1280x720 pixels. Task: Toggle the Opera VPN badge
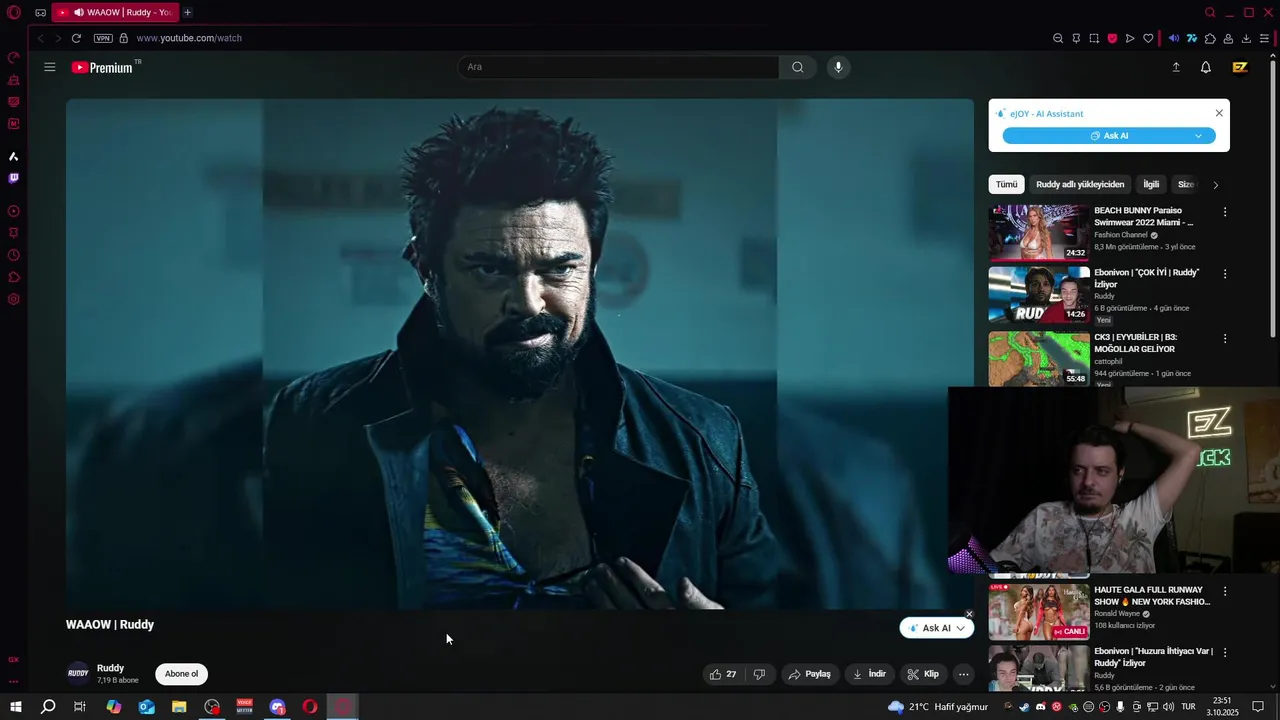point(103,38)
